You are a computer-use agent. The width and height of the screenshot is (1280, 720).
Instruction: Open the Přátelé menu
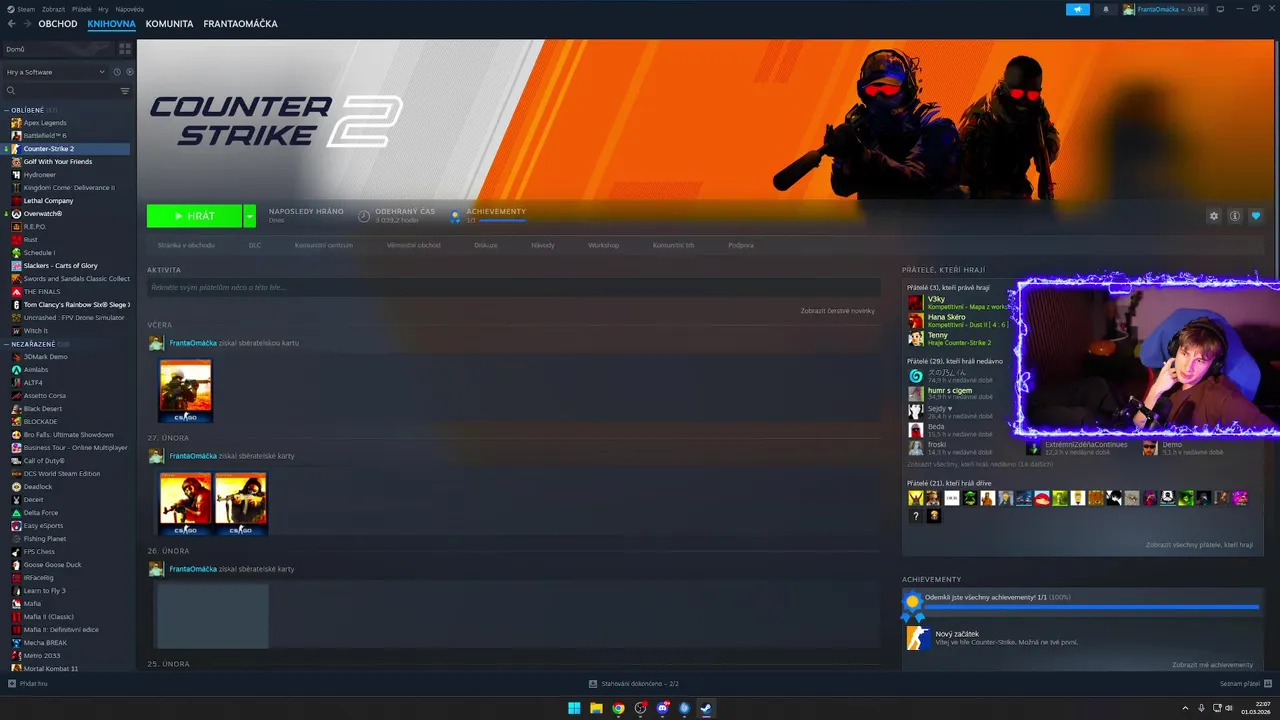click(x=82, y=9)
